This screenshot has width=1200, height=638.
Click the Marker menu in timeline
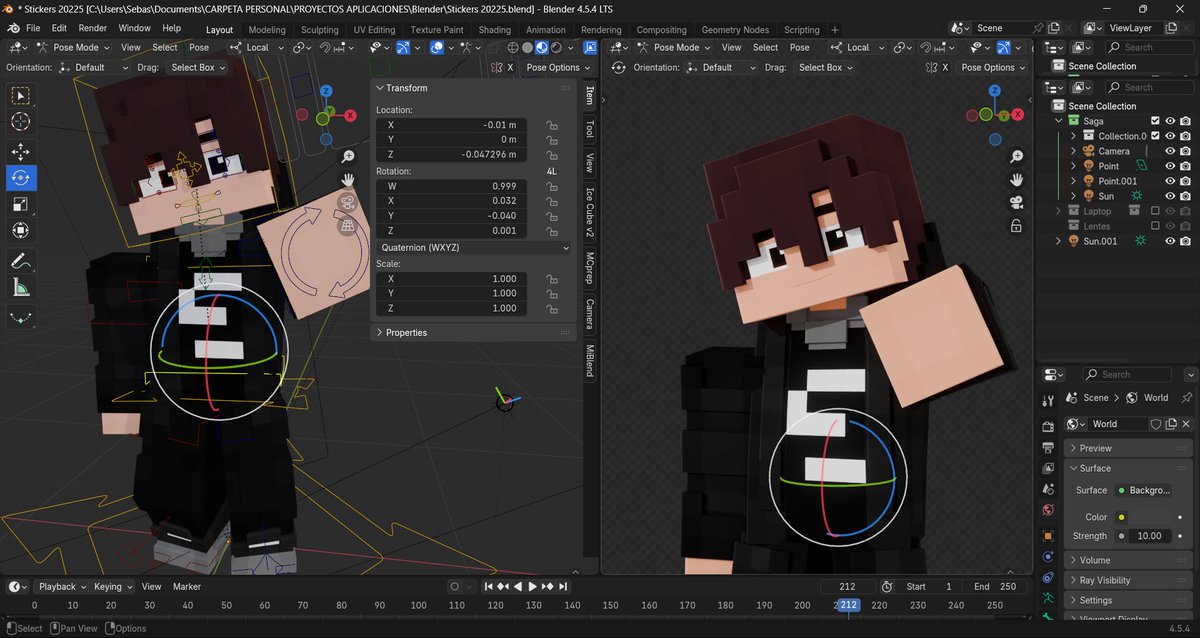point(187,587)
